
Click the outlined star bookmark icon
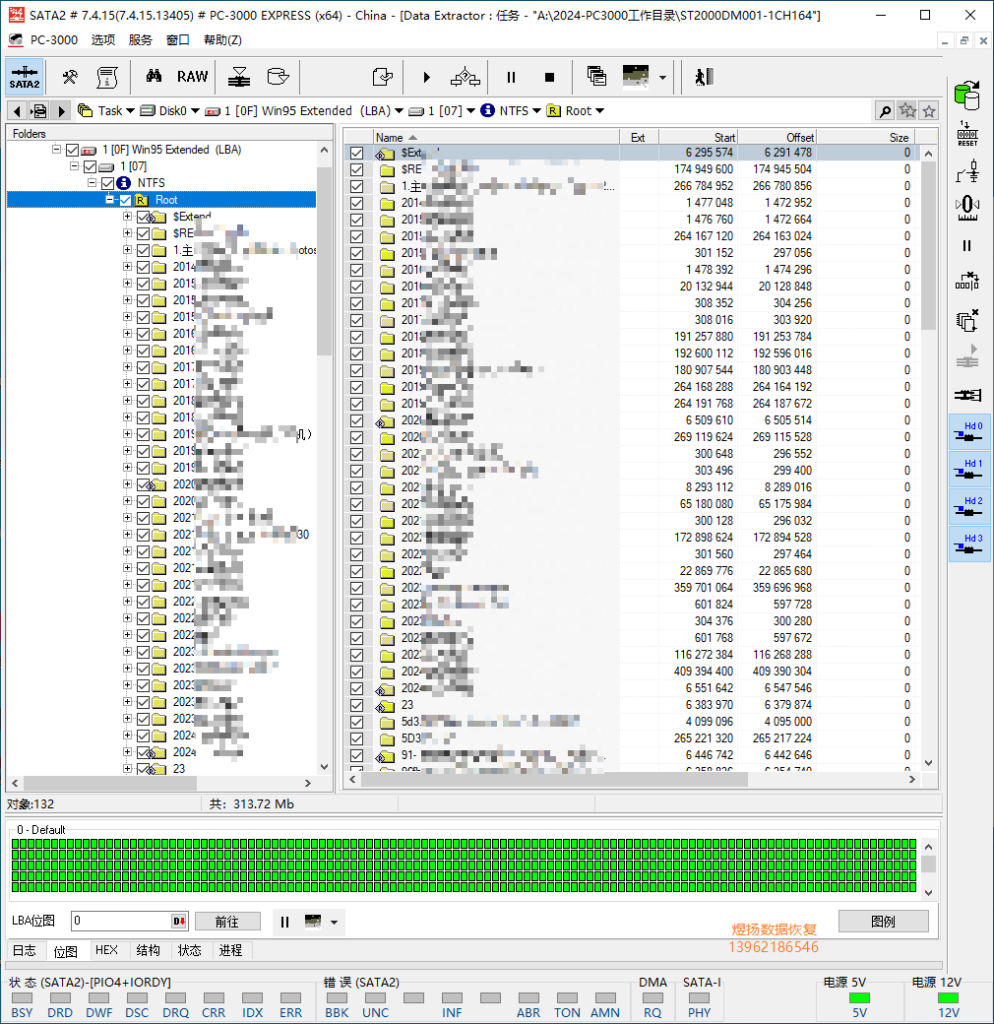click(929, 111)
